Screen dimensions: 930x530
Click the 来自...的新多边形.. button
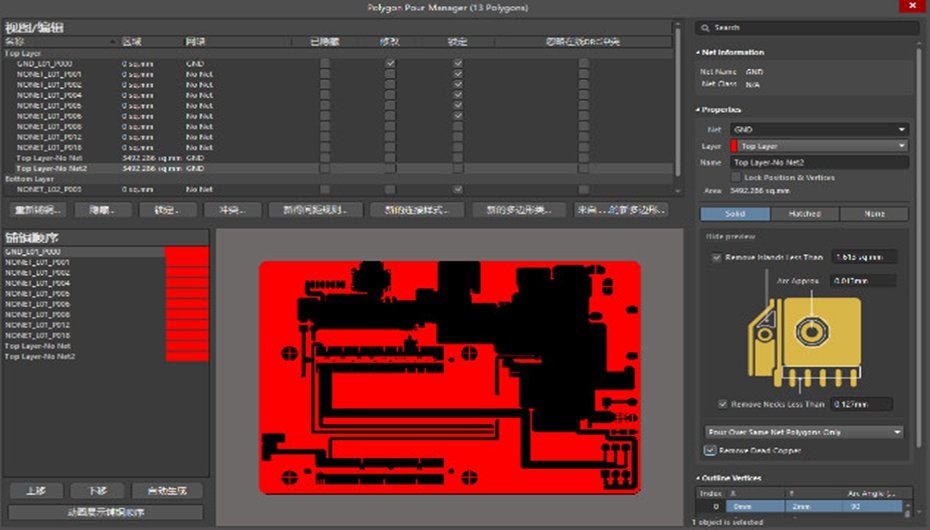tap(621, 210)
